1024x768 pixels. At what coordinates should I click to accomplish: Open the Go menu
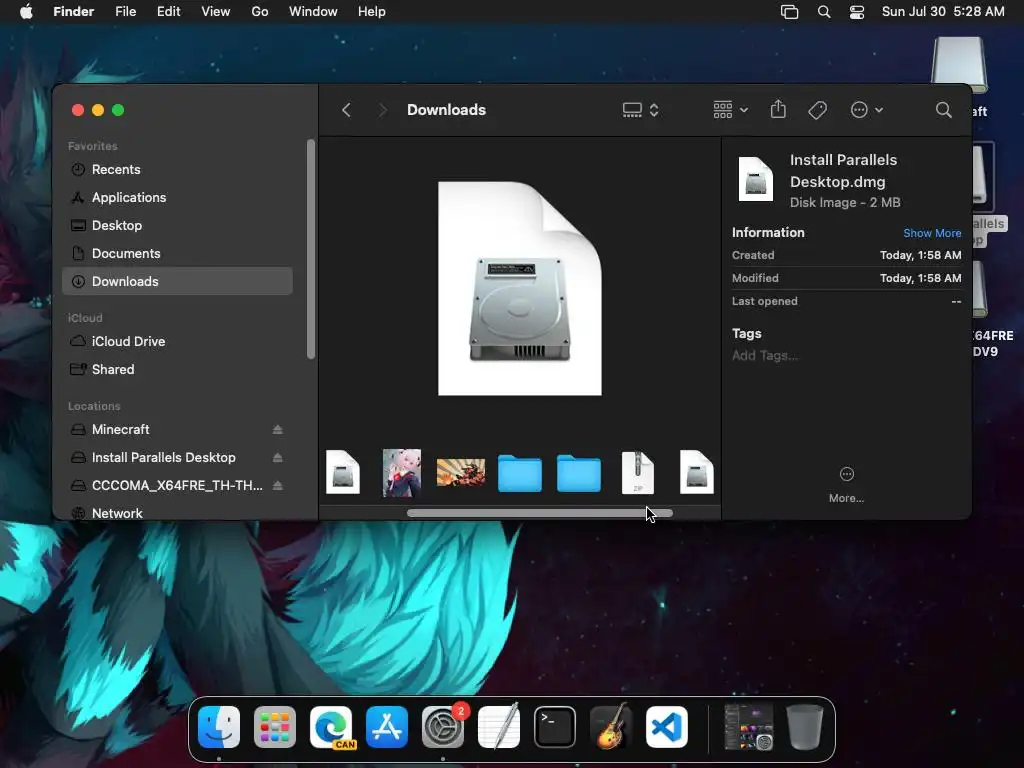pos(260,12)
